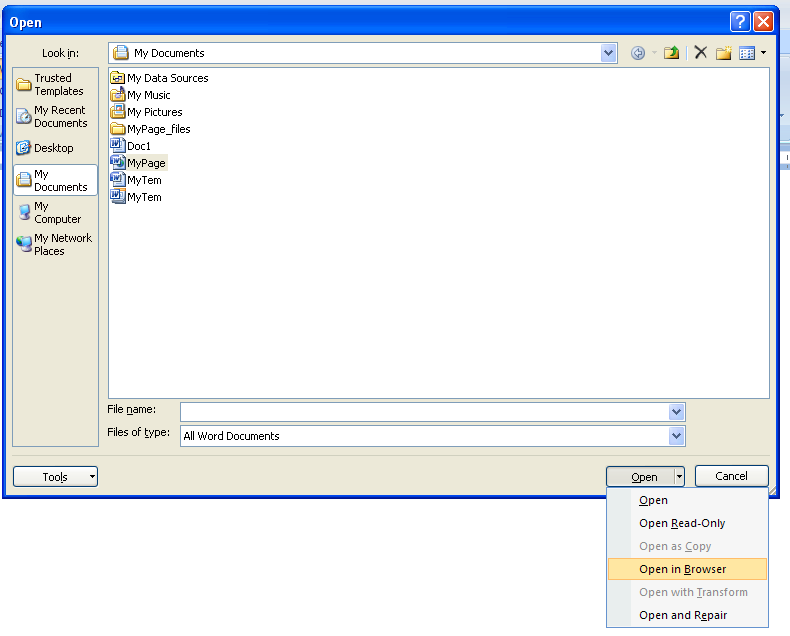Select the MyPage_files folder name

click(159, 129)
